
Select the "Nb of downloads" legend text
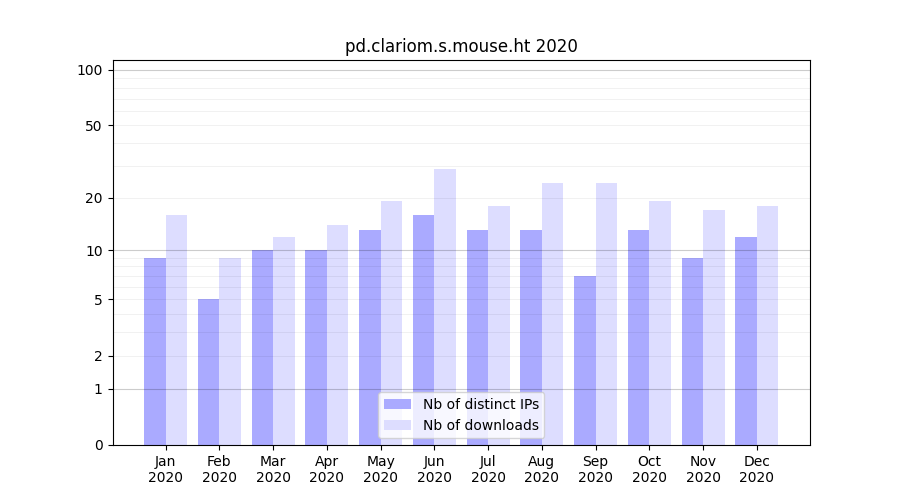pyautogui.click(x=480, y=425)
